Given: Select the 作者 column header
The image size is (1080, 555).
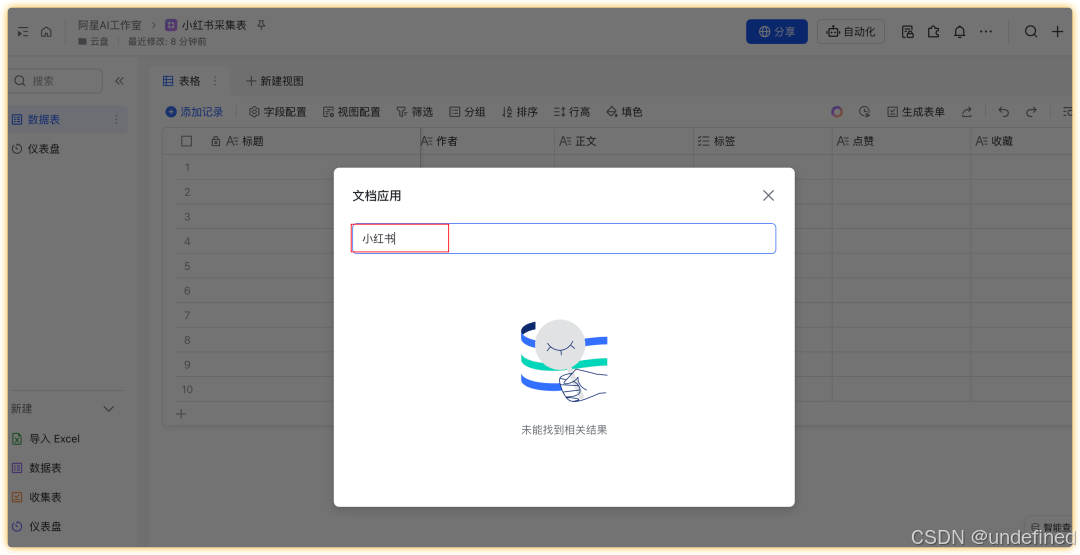Looking at the screenshot, I should [x=488, y=141].
